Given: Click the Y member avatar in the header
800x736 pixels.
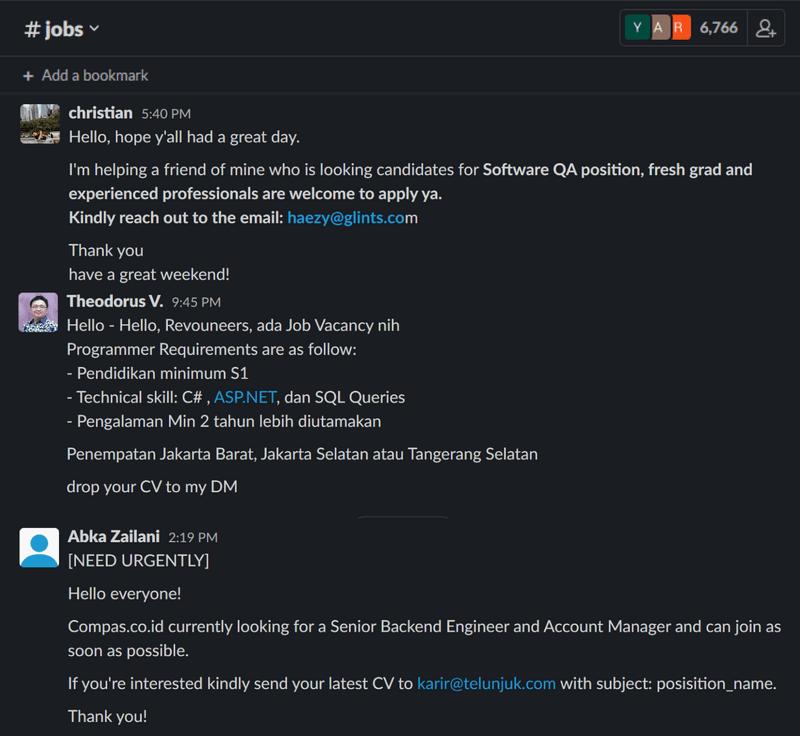Looking at the screenshot, I should 637,27.
